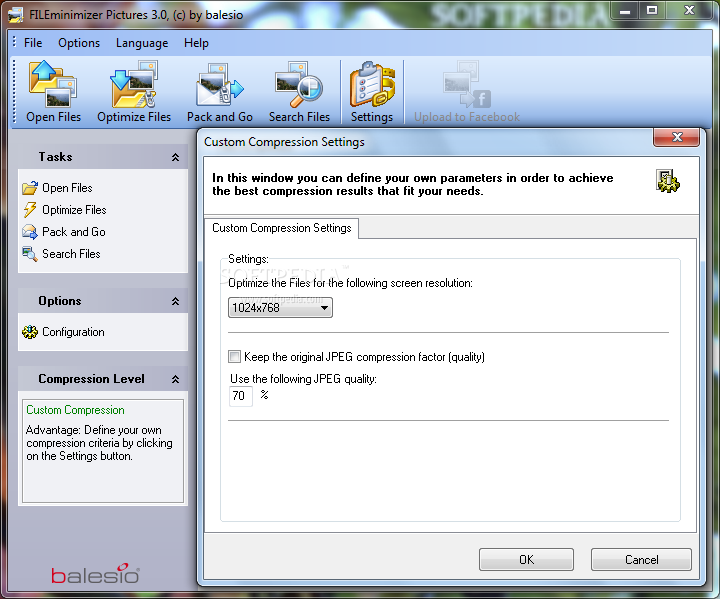The height and width of the screenshot is (599, 720).
Task: Open the File menu
Action: (x=33, y=43)
